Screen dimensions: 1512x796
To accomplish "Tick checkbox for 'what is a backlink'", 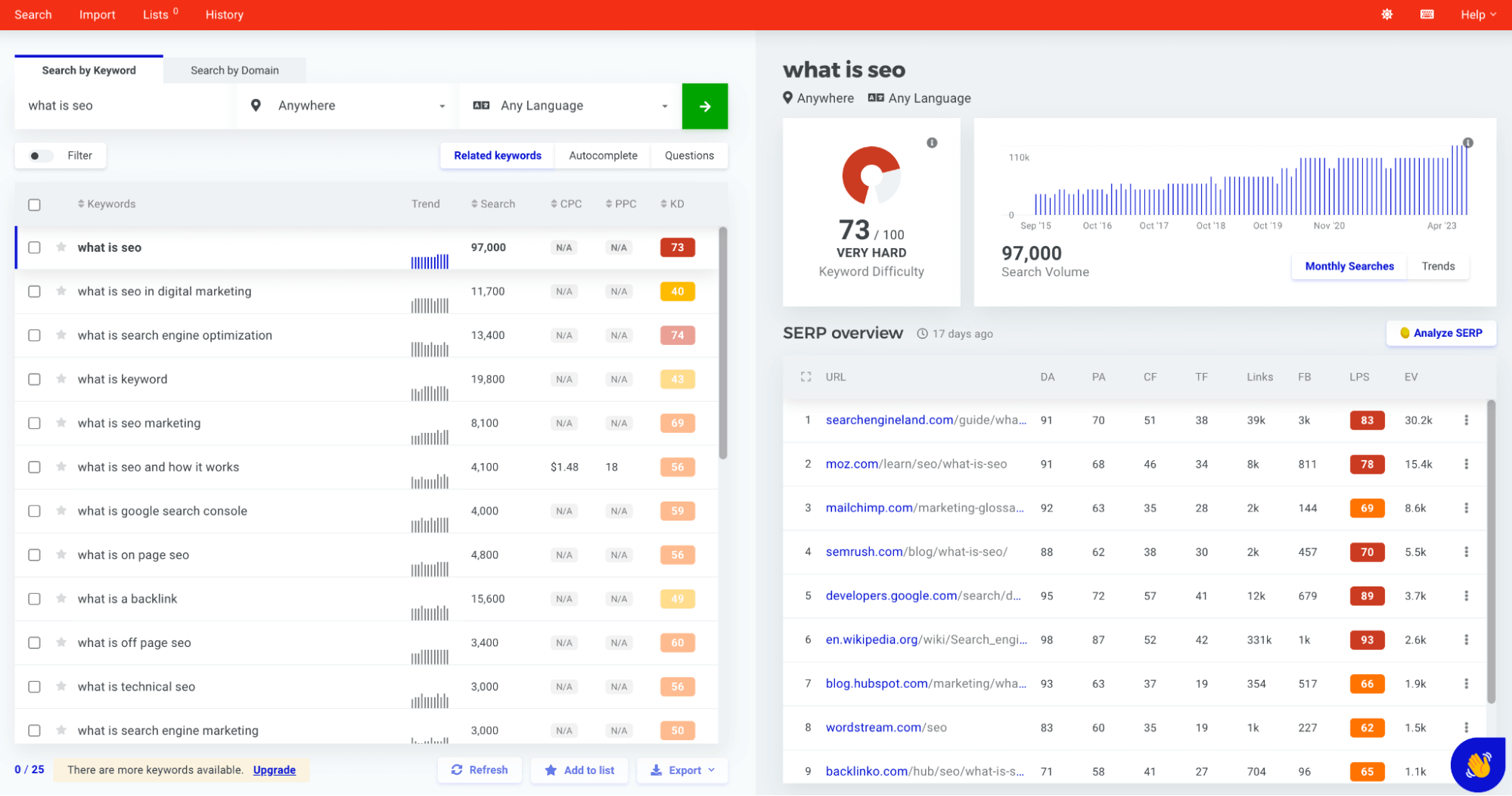I will pos(34,599).
